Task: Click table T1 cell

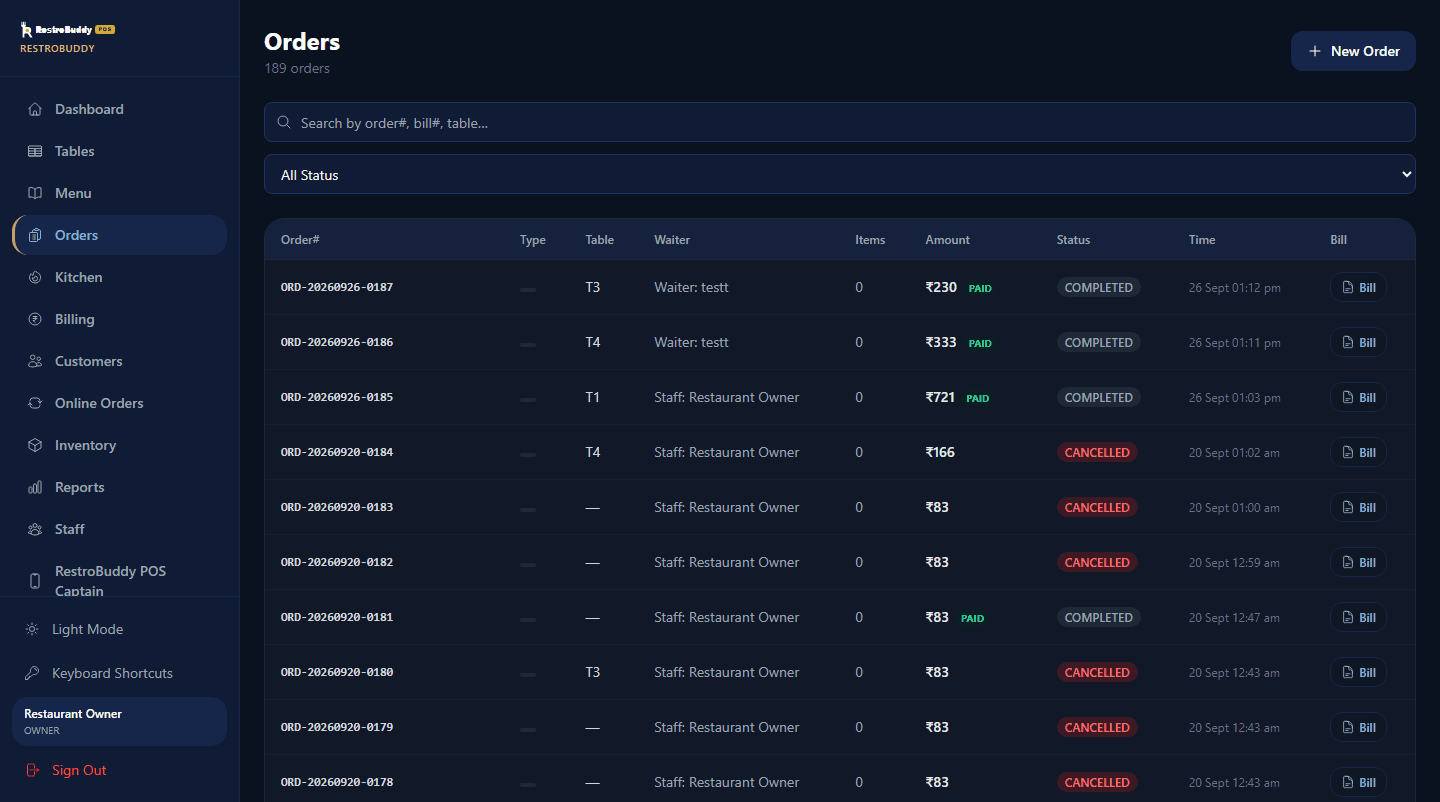Action: [x=593, y=397]
